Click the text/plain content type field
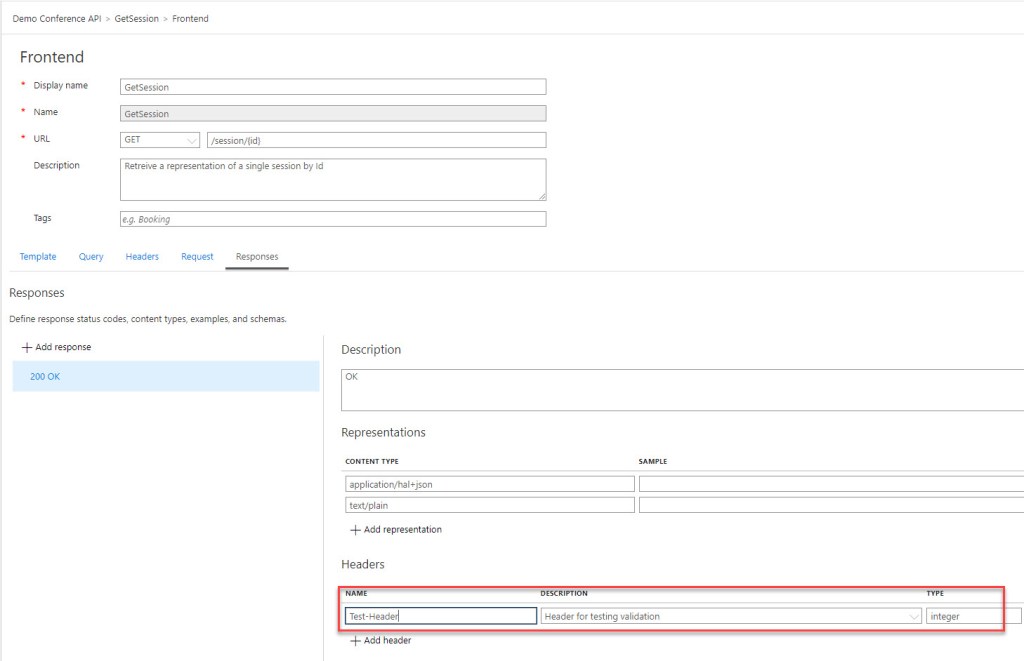The image size is (1024, 661). click(x=490, y=505)
